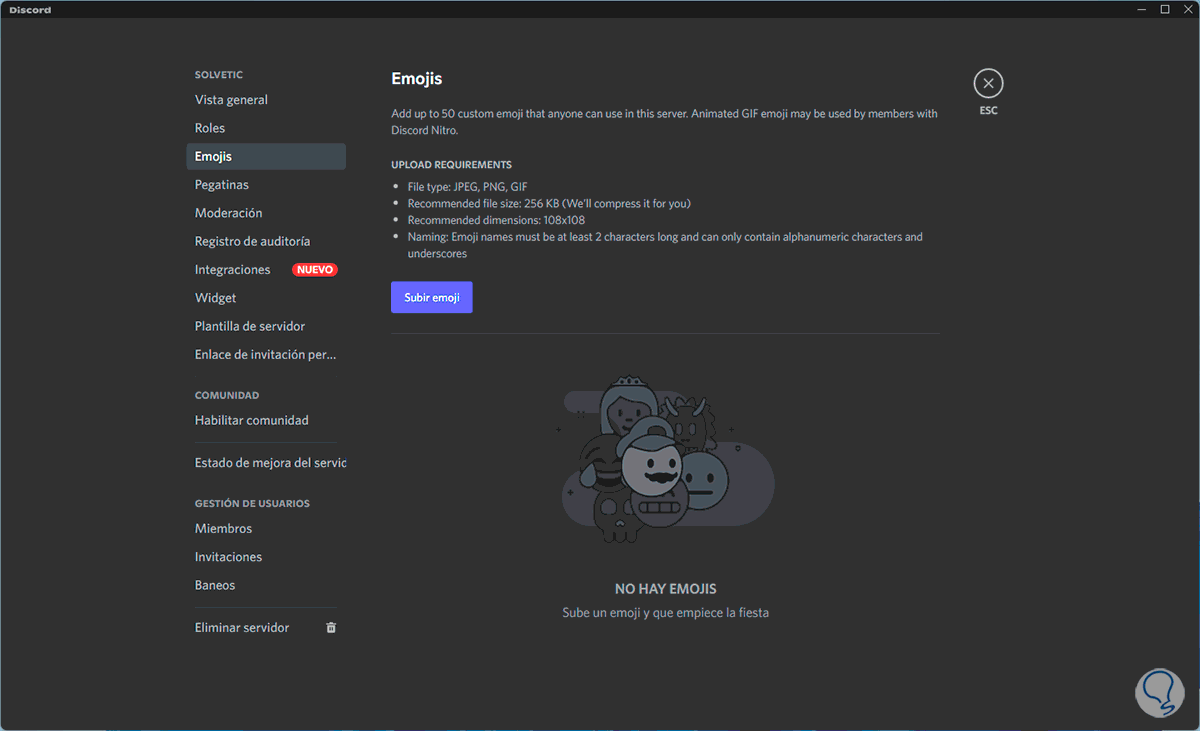
Task: Click the GESTIÓN DE USUARIOS header
Action: coord(252,504)
